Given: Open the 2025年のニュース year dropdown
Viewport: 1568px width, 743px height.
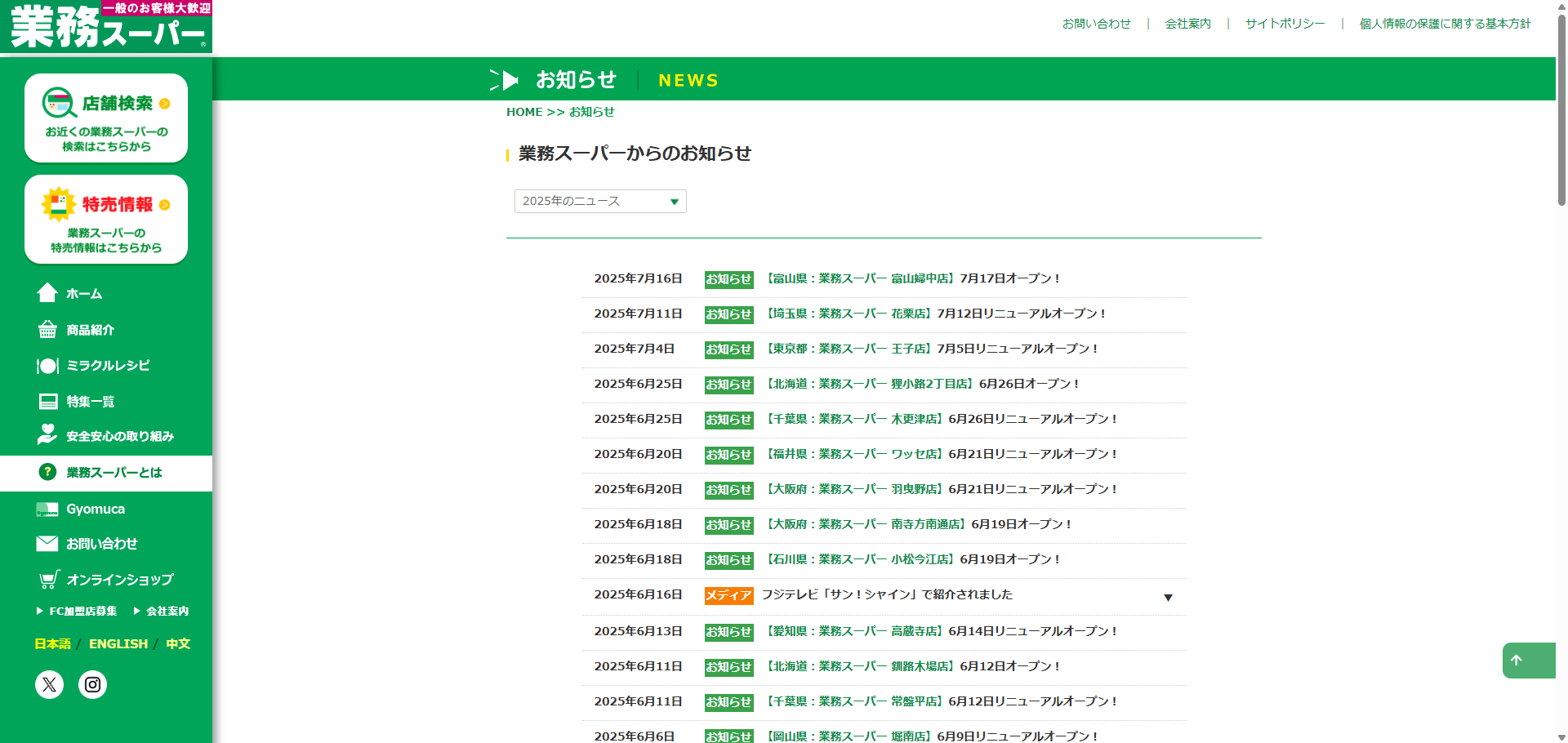Looking at the screenshot, I should tap(600, 201).
